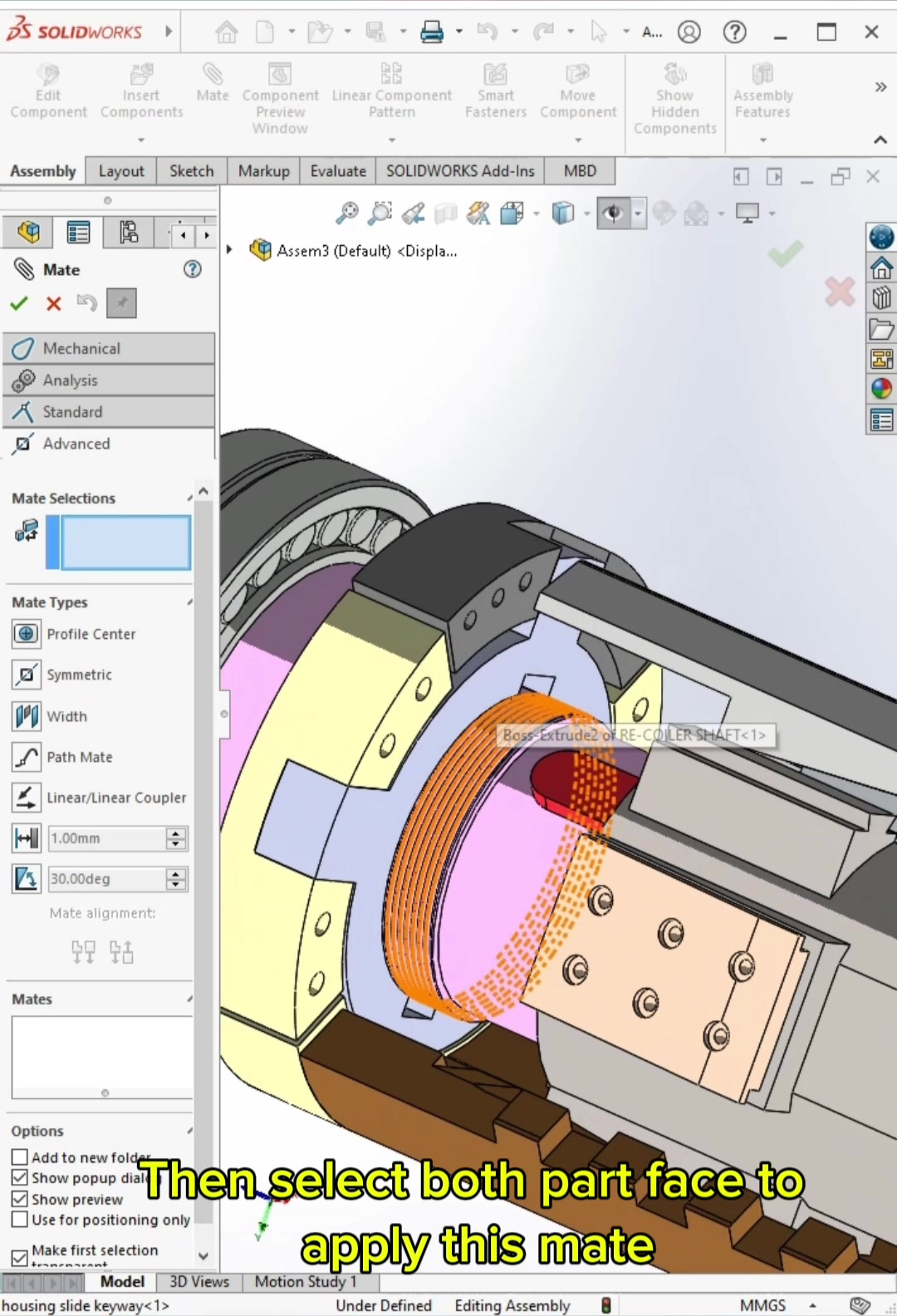Open the File Explorer task pane icon
Image resolution: width=897 pixels, height=1316 pixels.
(x=881, y=329)
